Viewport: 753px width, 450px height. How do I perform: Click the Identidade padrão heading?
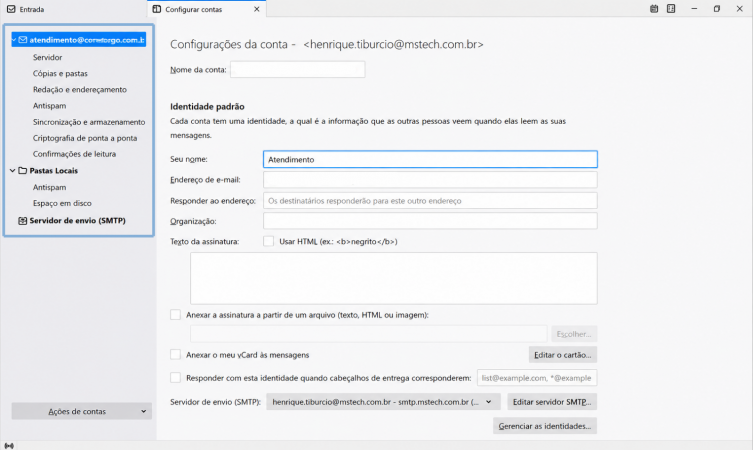point(207,107)
